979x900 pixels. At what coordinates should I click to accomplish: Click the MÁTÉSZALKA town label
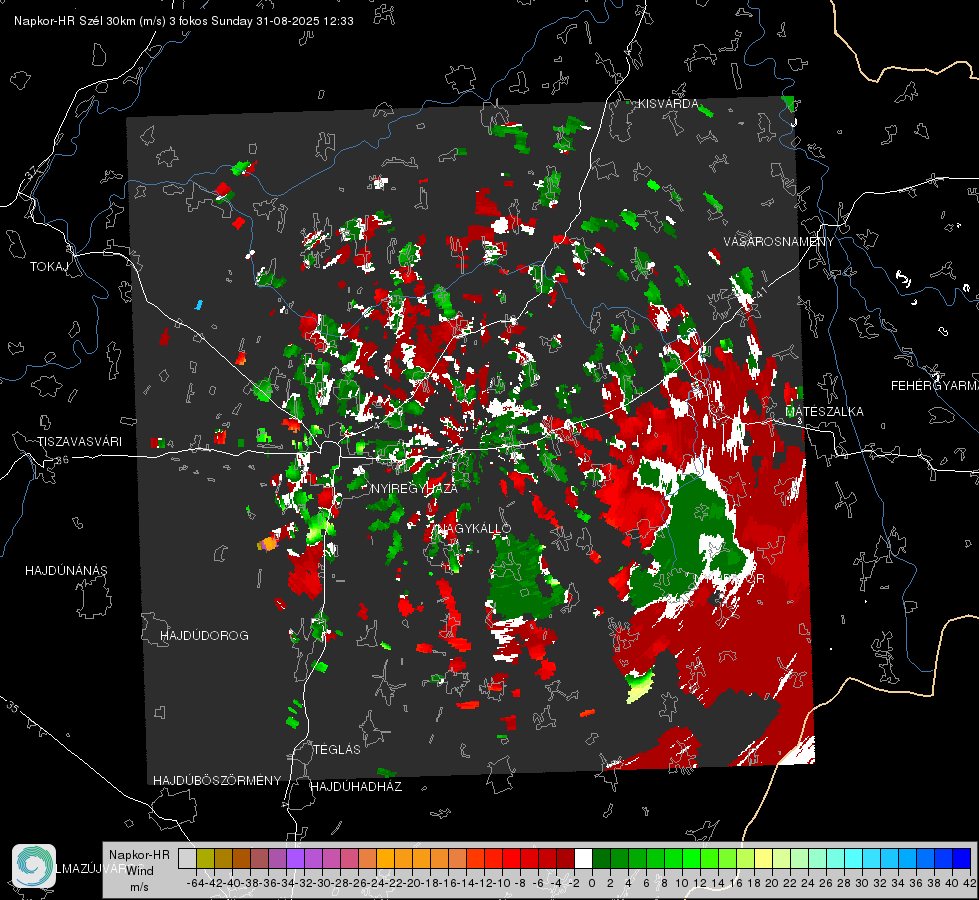point(825,411)
